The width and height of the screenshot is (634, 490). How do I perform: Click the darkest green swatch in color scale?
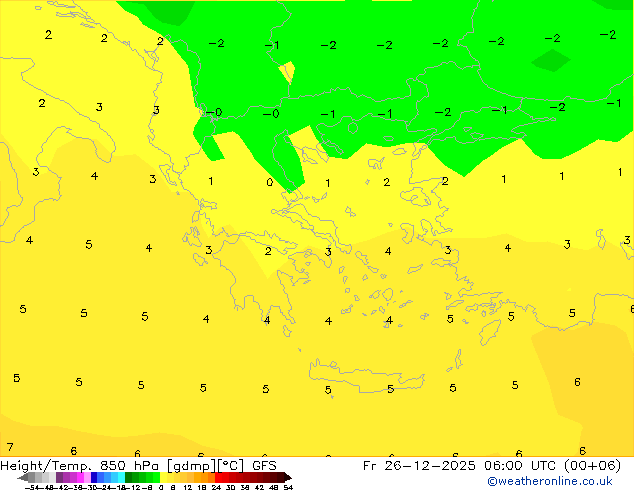[129, 477]
